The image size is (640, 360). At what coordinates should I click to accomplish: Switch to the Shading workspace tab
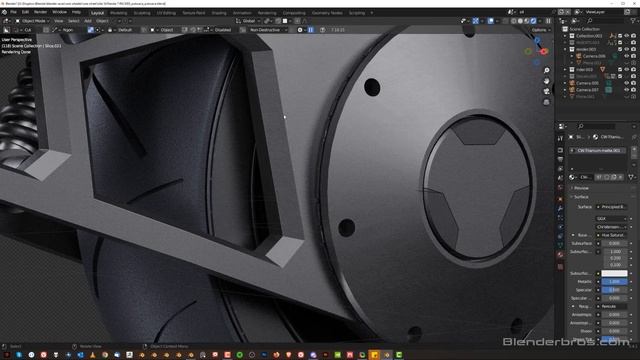pos(219,13)
